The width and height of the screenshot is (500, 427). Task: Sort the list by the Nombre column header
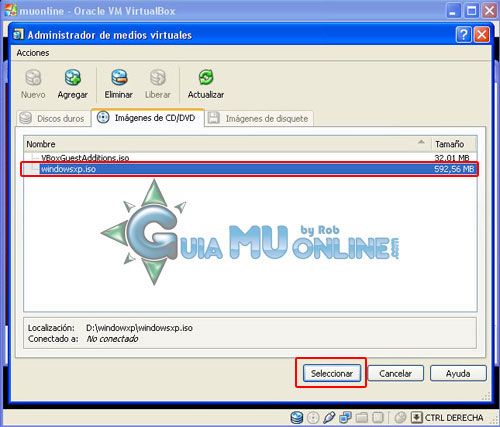tap(228, 144)
